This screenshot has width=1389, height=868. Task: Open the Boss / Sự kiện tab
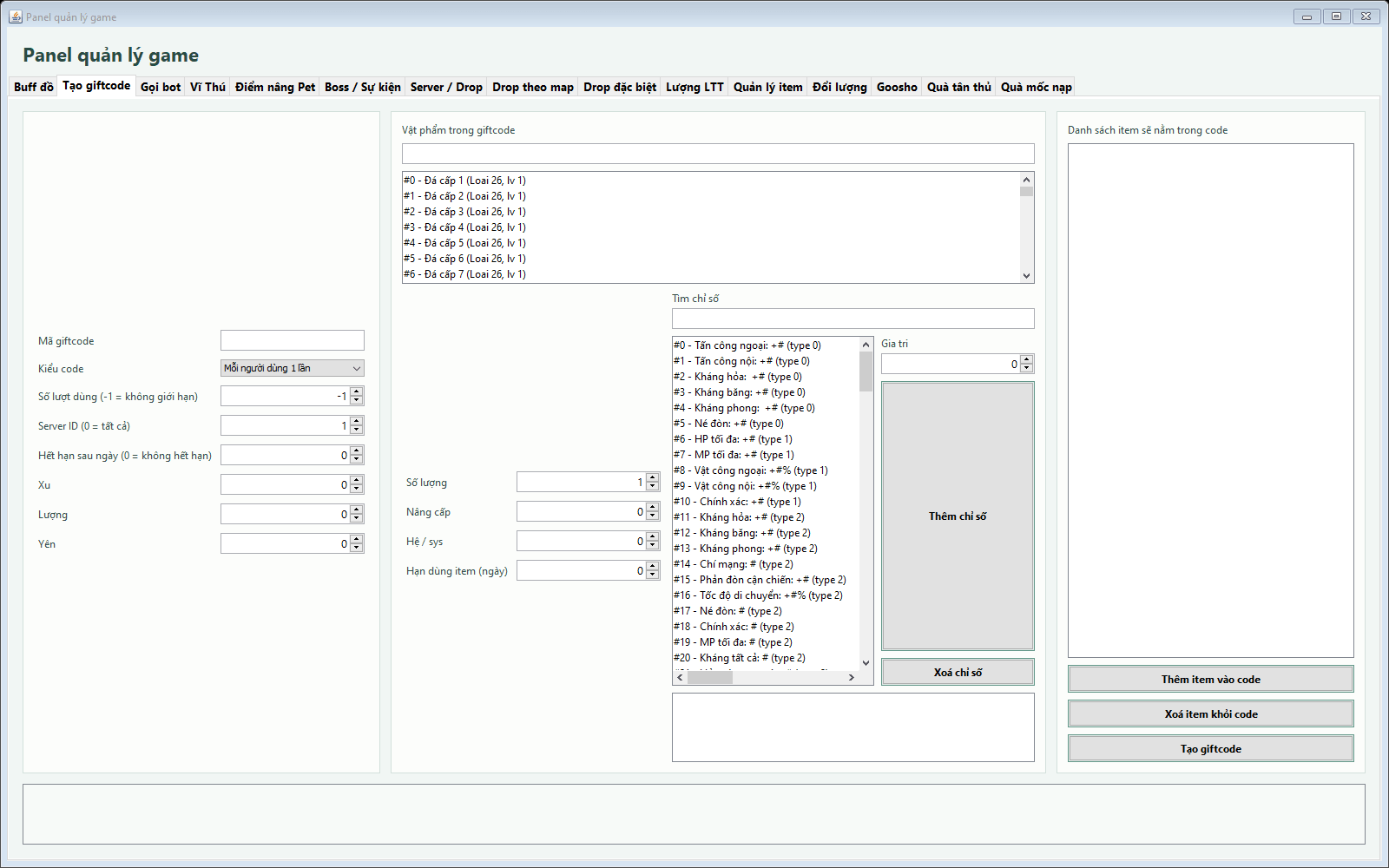[x=363, y=87]
